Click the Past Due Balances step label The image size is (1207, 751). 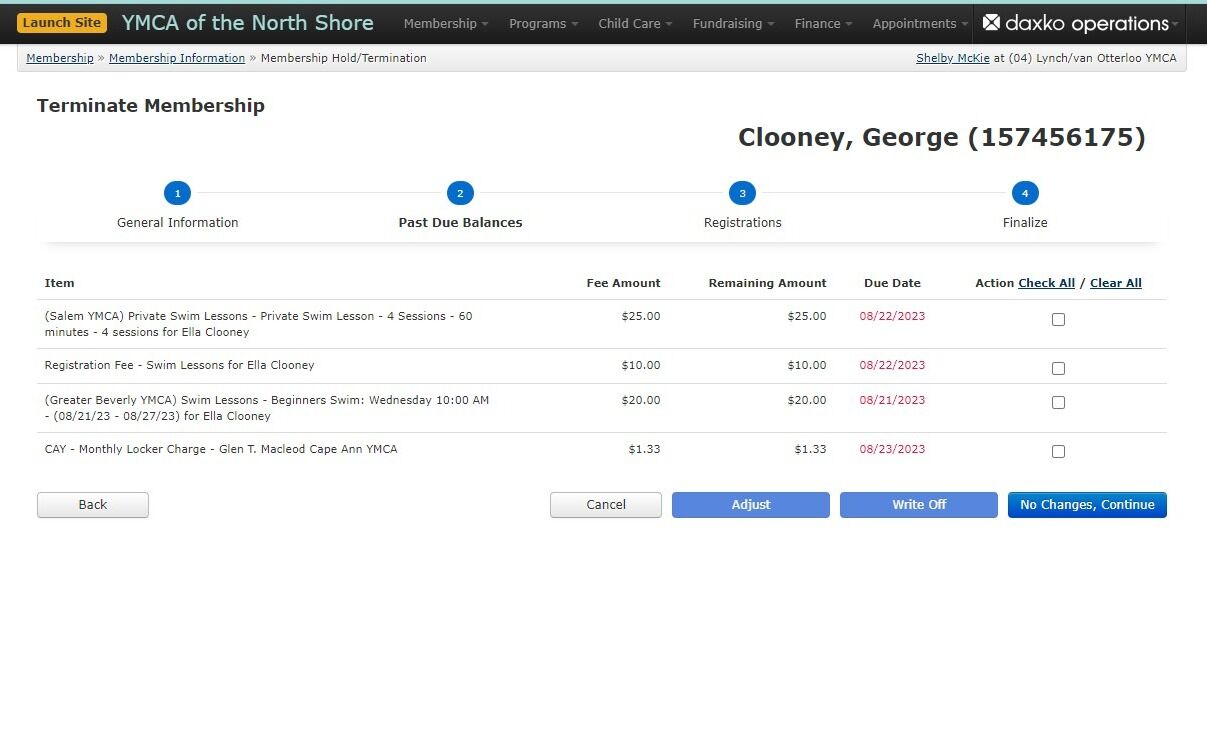[461, 223]
